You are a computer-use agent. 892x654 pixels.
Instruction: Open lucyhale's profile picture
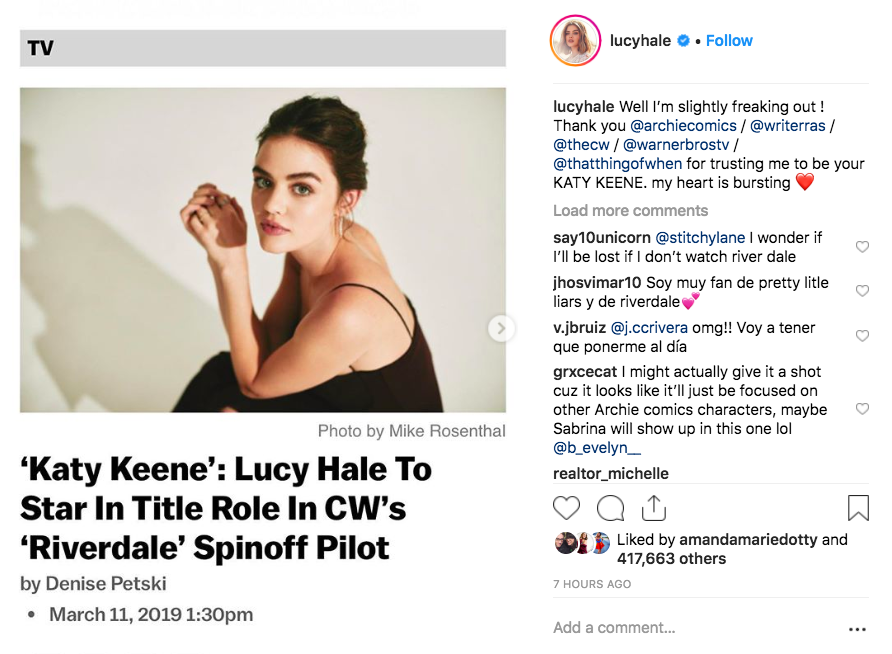(575, 41)
